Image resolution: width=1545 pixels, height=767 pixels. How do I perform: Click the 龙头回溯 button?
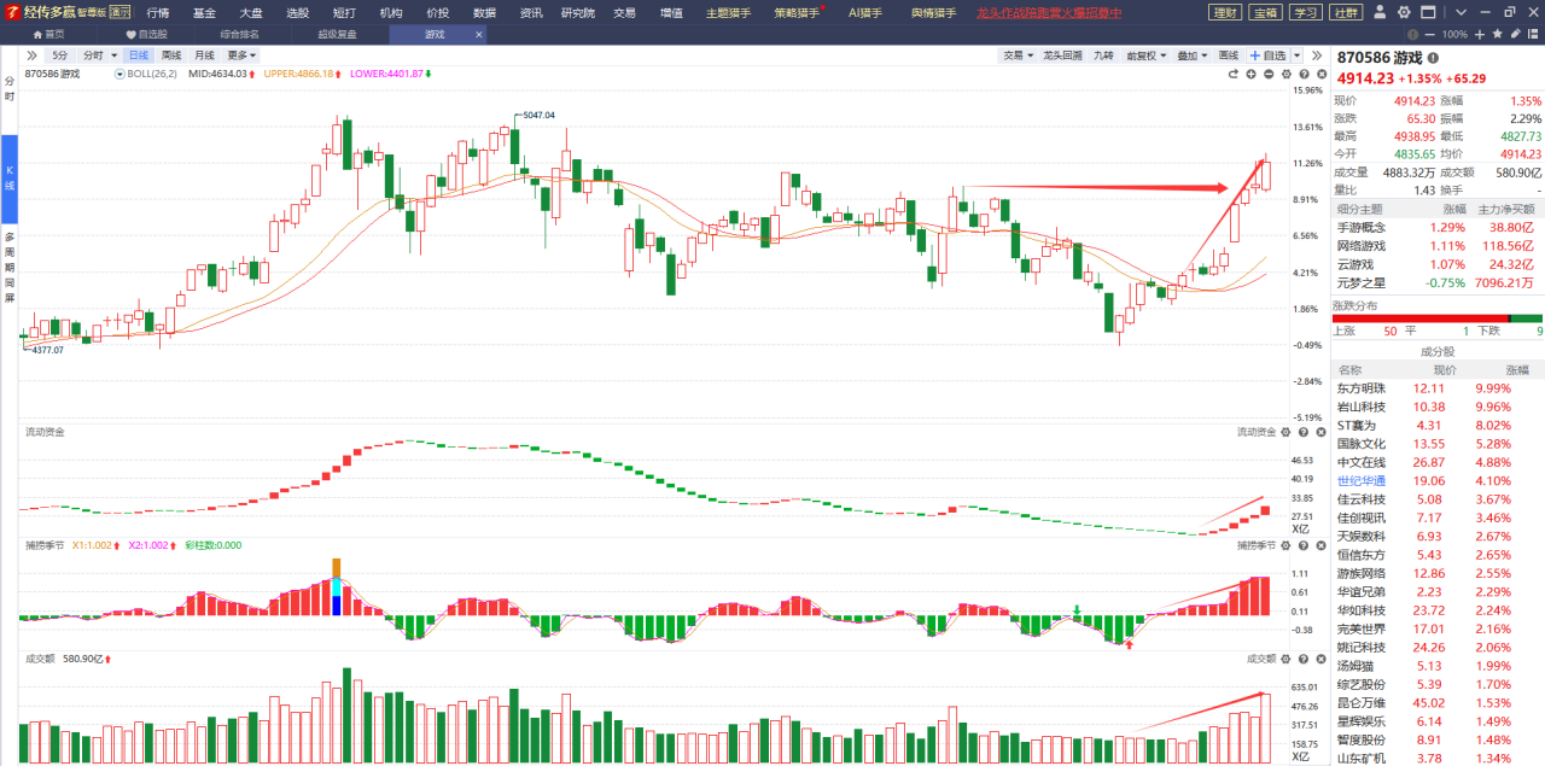pos(1062,56)
